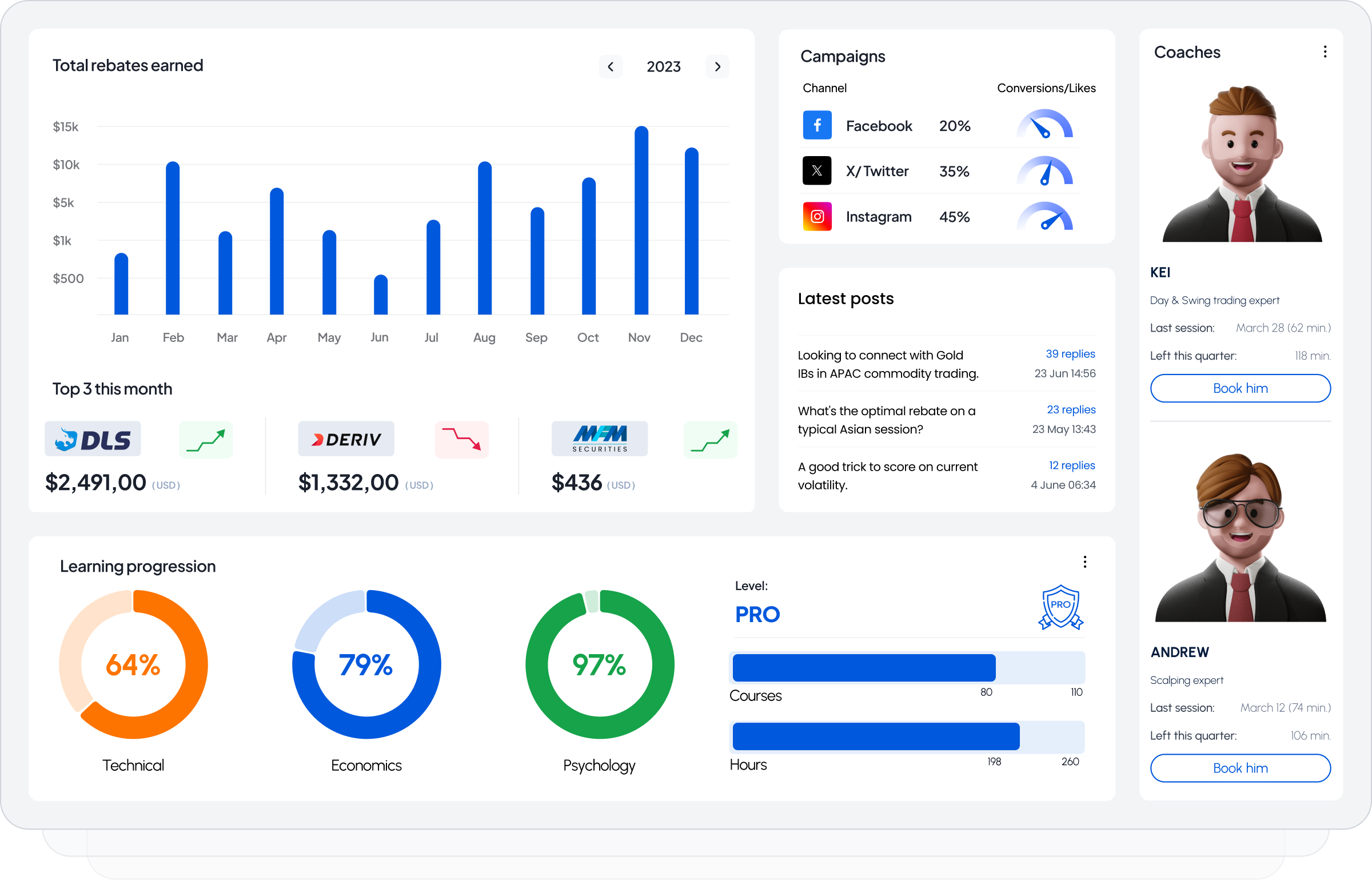The image size is (1372, 880).
Task: Click the Facebook channel icon
Action: tap(817, 125)
